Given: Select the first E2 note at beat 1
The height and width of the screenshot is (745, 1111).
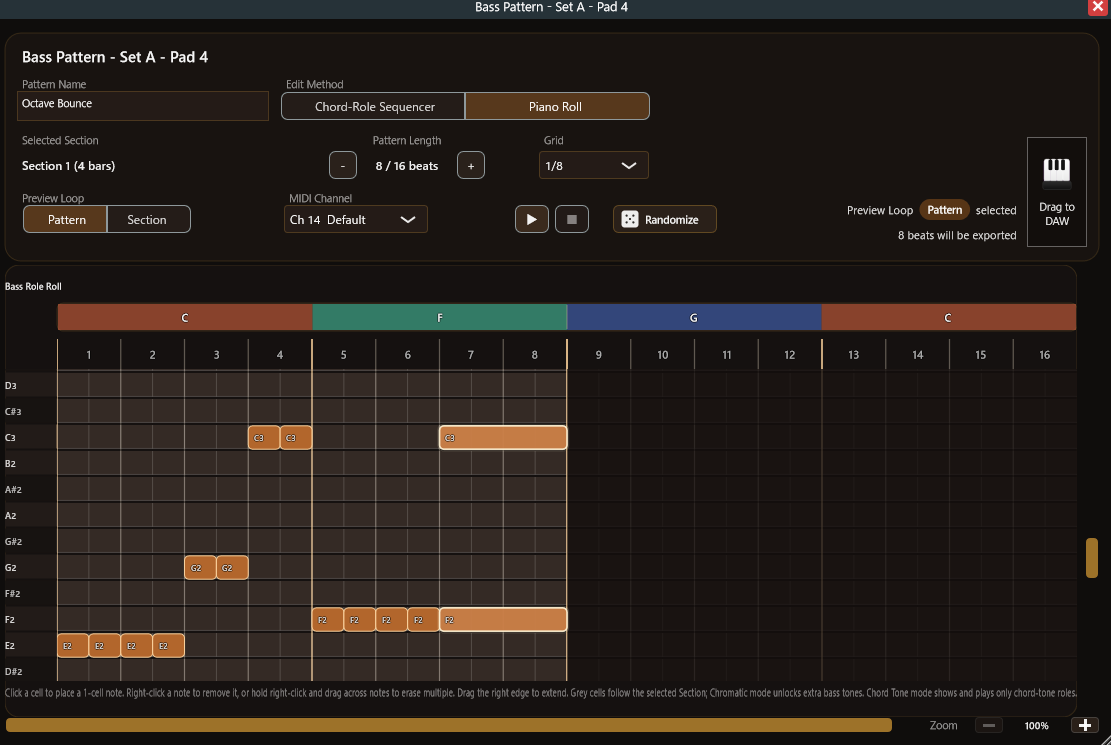Looking at the screenshot, I should tap(73, 646).
